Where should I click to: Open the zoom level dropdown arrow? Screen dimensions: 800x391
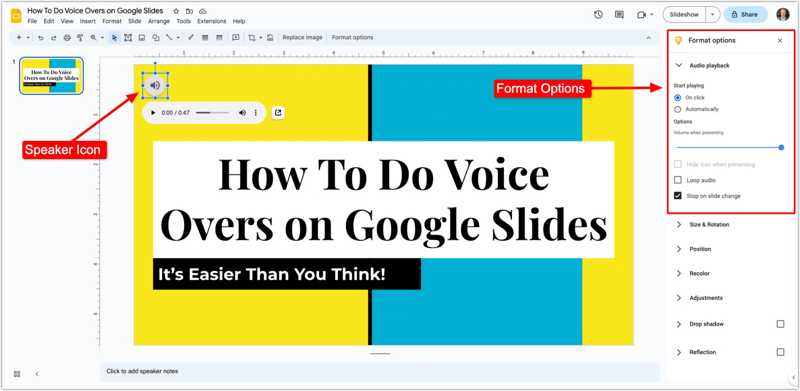tap(102, 38)
